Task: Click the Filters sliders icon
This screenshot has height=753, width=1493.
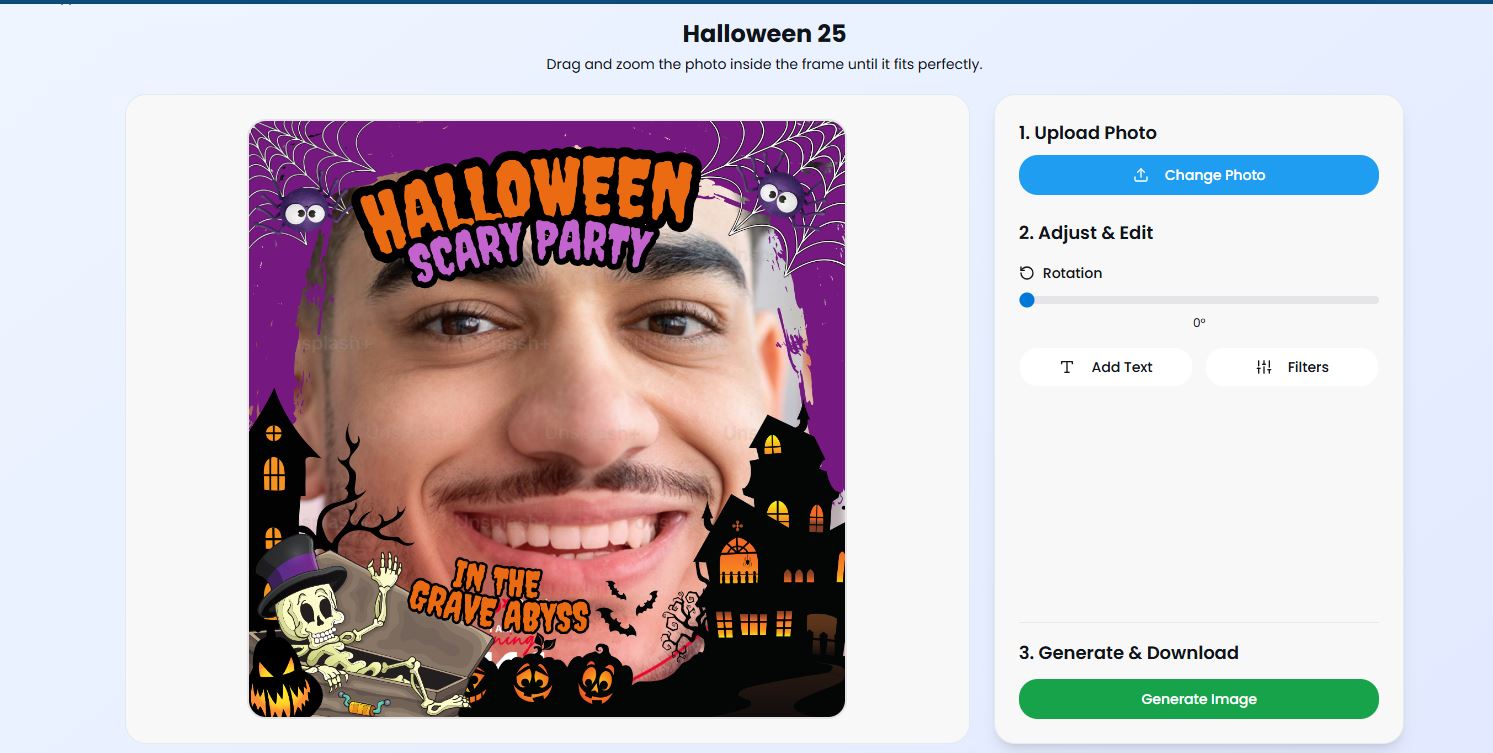Action: click(1264, 367)
